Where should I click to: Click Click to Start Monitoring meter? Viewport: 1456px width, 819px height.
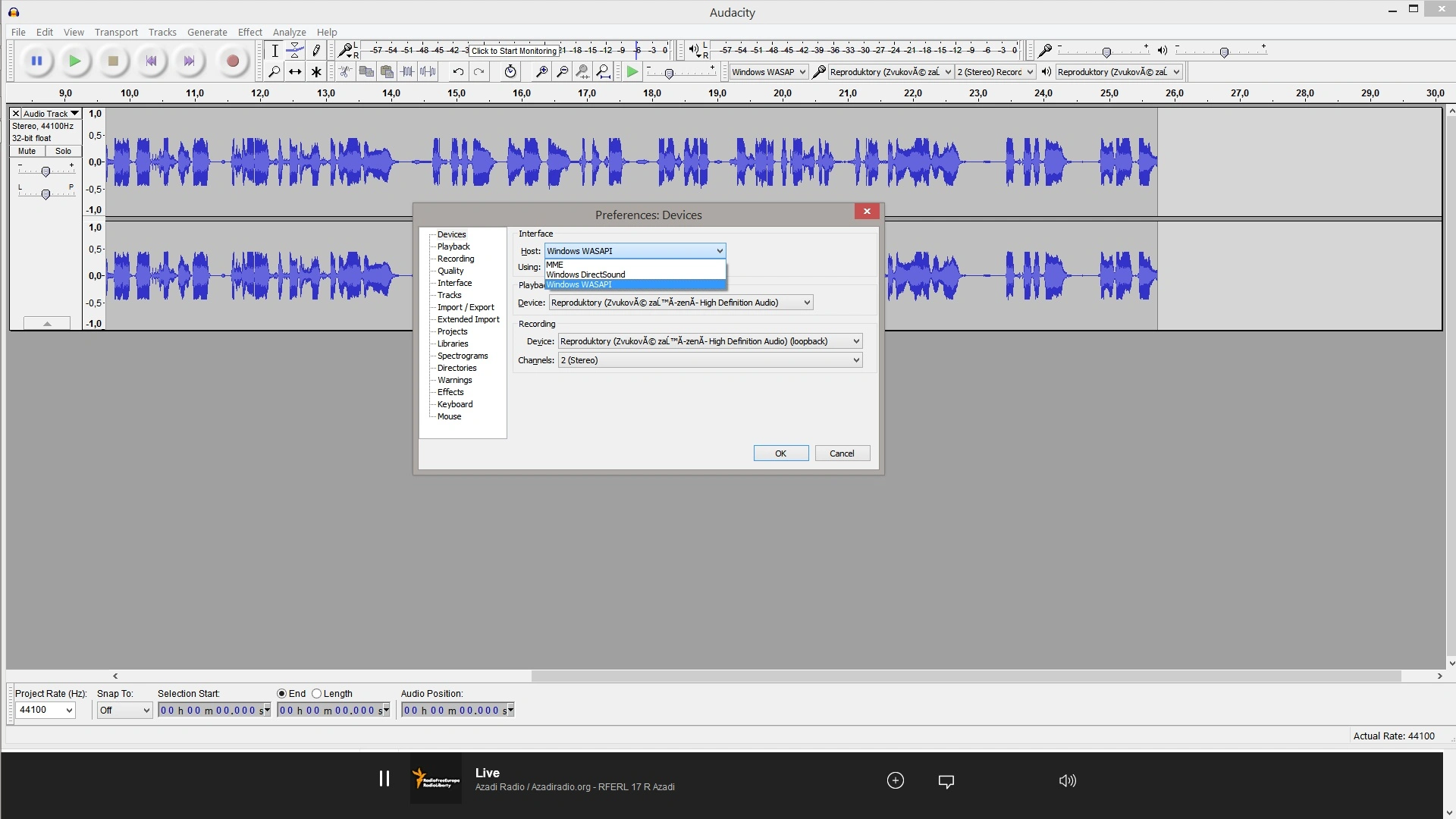pyautogui.click(x=514, y=51)
